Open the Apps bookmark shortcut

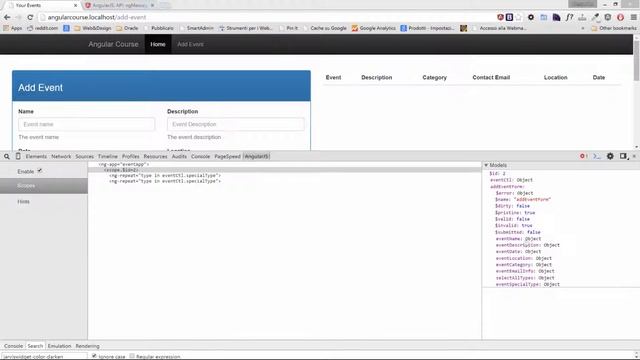click(x=13, y=28)
